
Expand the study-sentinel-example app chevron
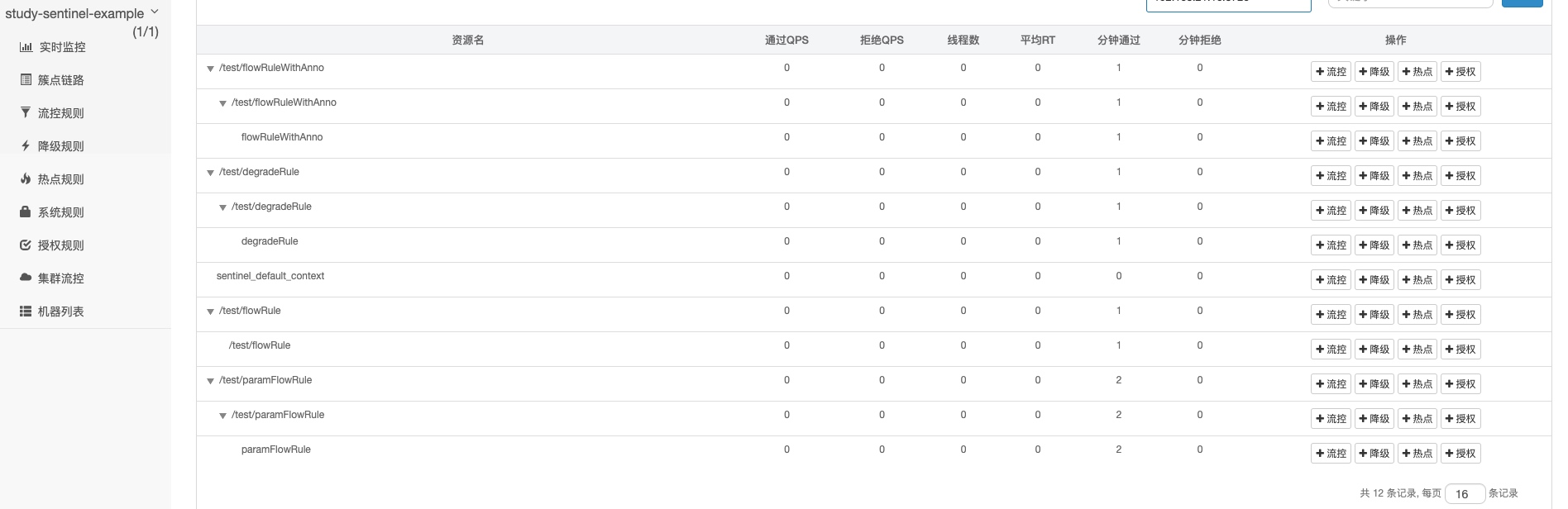(x=155, y=12)
